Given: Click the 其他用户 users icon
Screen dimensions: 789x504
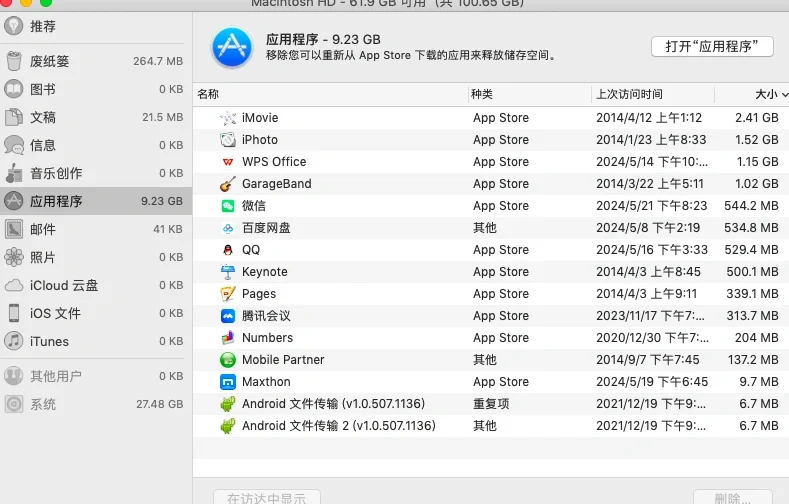Looking at the screenshot, I should 14,376.
